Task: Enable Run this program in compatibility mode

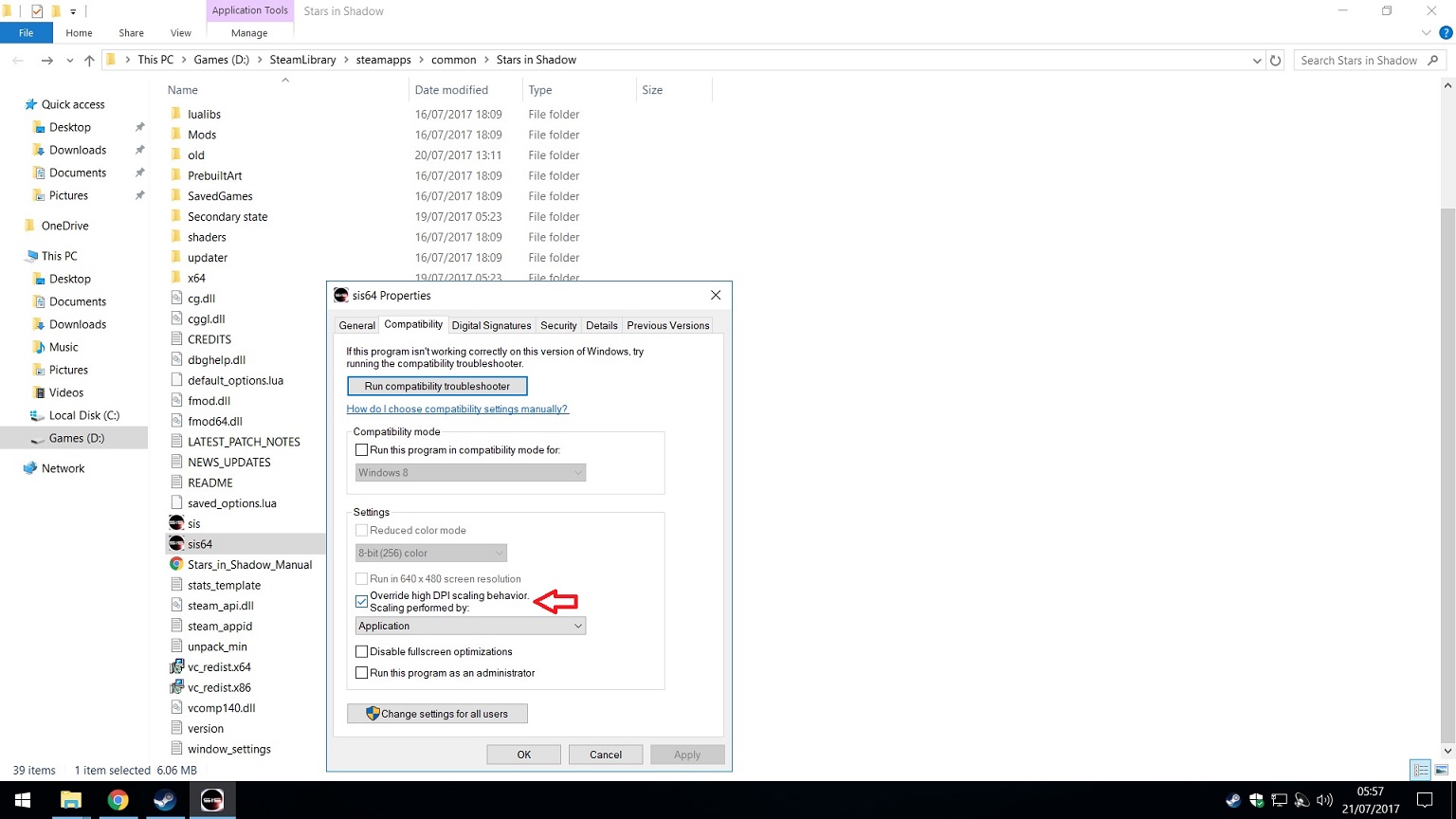Action: (x=361, y=450)
